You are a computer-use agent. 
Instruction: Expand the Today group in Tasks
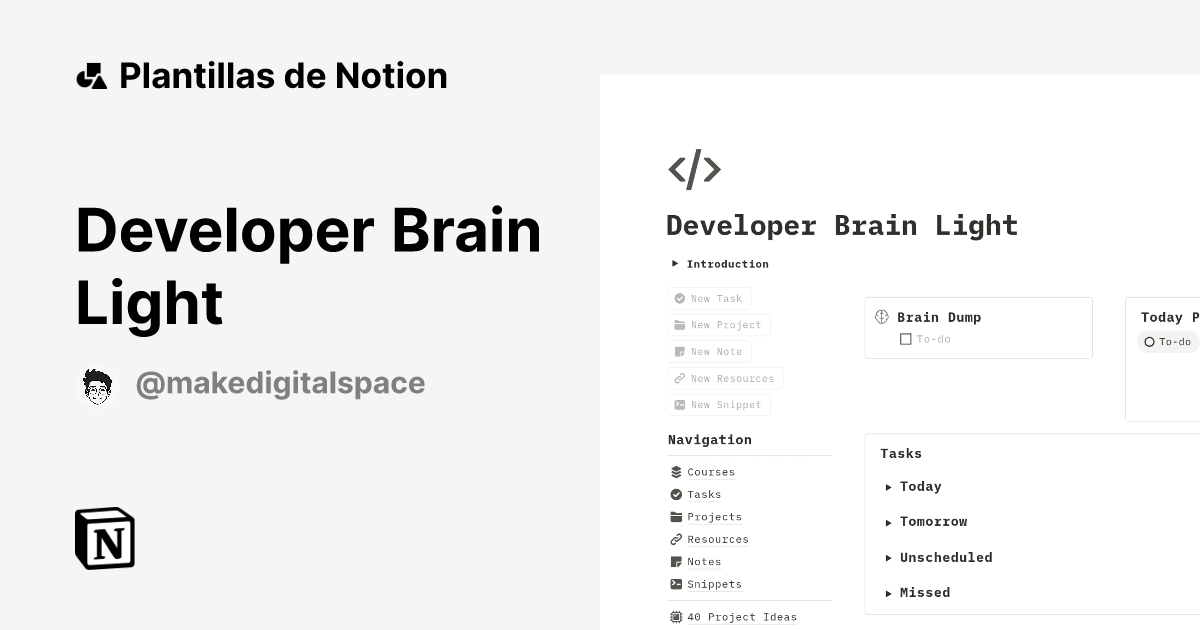pos(888,487)
